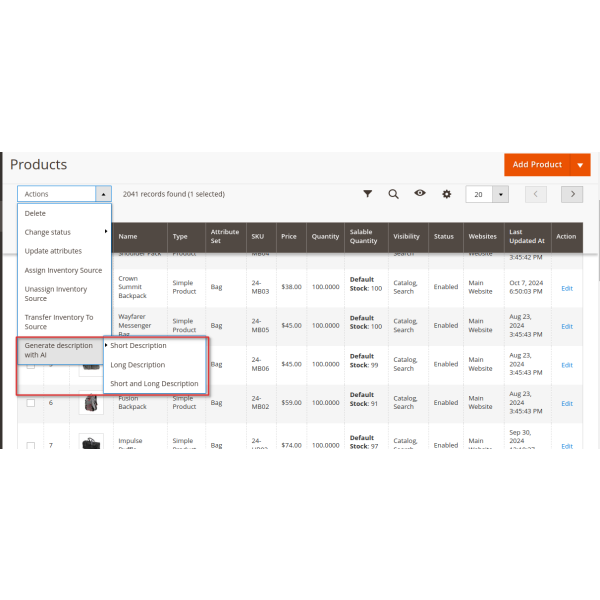Viewport: 600px width, 600px height.
Task: Click the search magnifier icon
Action: point(393,194)
